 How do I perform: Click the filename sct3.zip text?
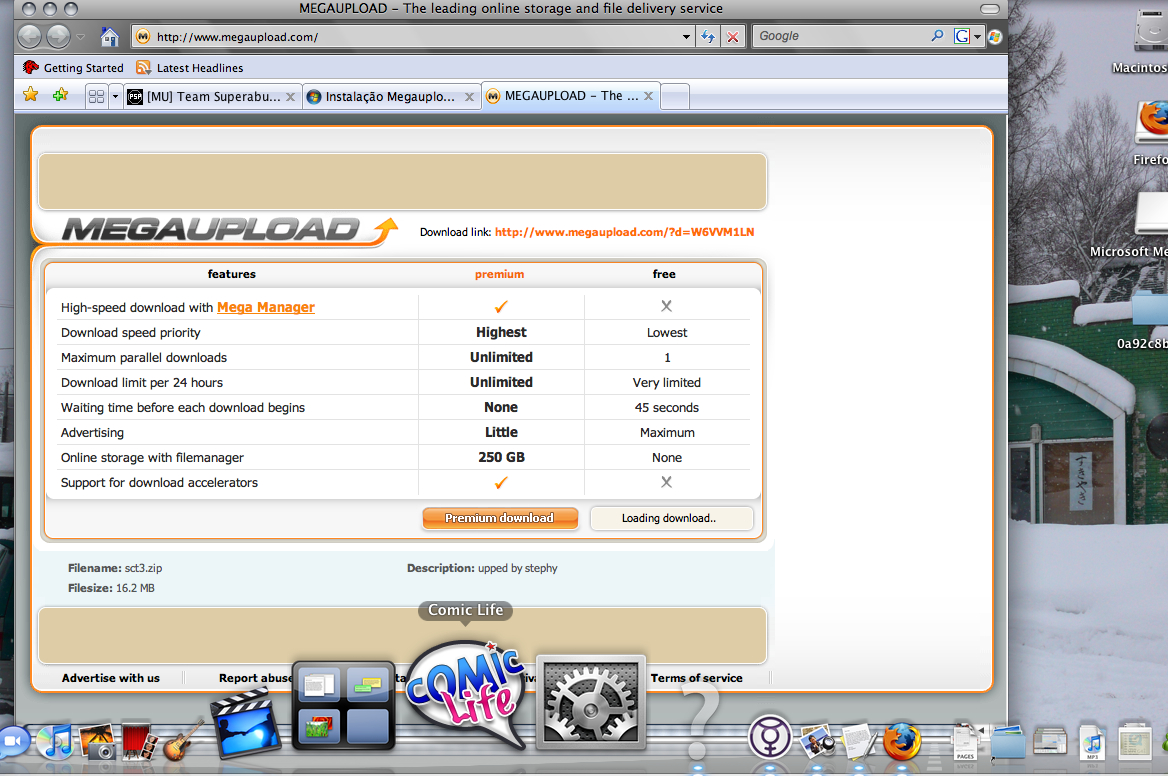coord(143,568)
